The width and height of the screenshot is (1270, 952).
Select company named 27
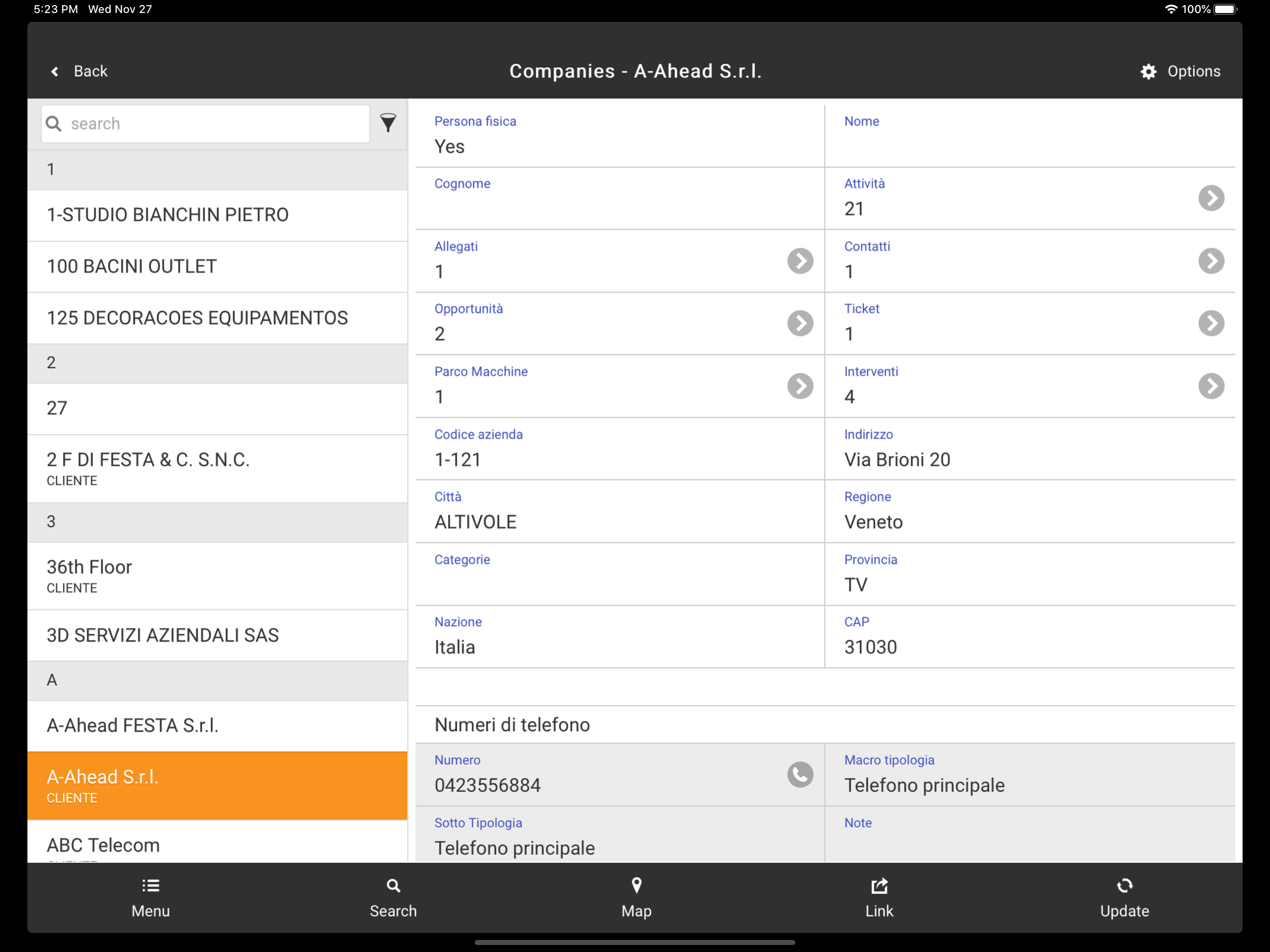coord(218,409)
